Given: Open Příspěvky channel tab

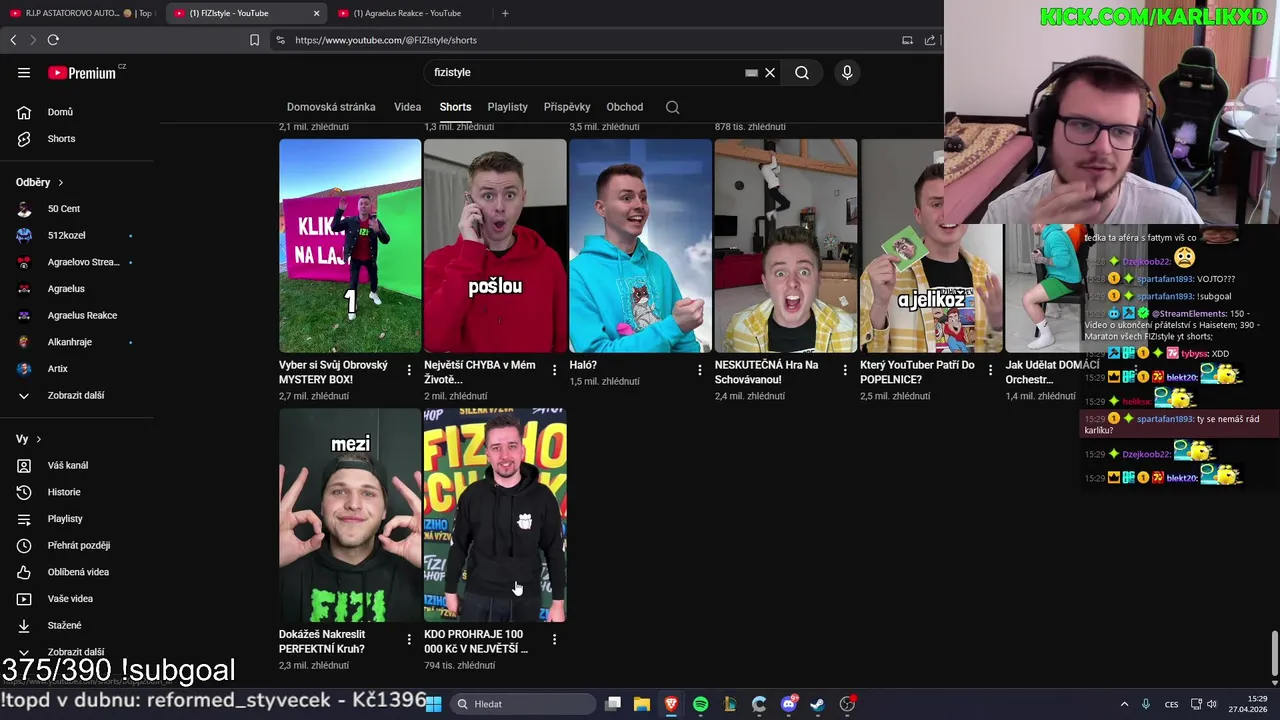Looking at the screenshot, I should click(x=567, y=107).
